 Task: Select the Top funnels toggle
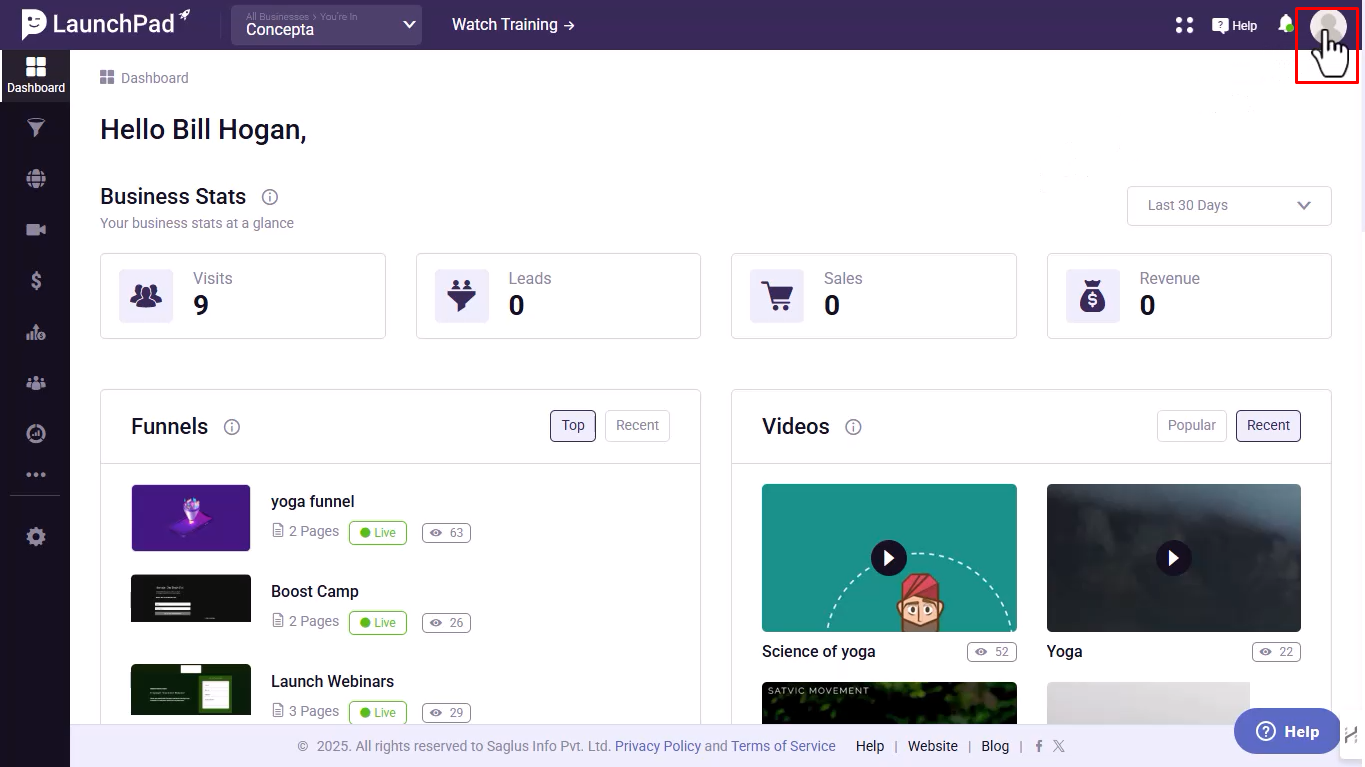573,426
